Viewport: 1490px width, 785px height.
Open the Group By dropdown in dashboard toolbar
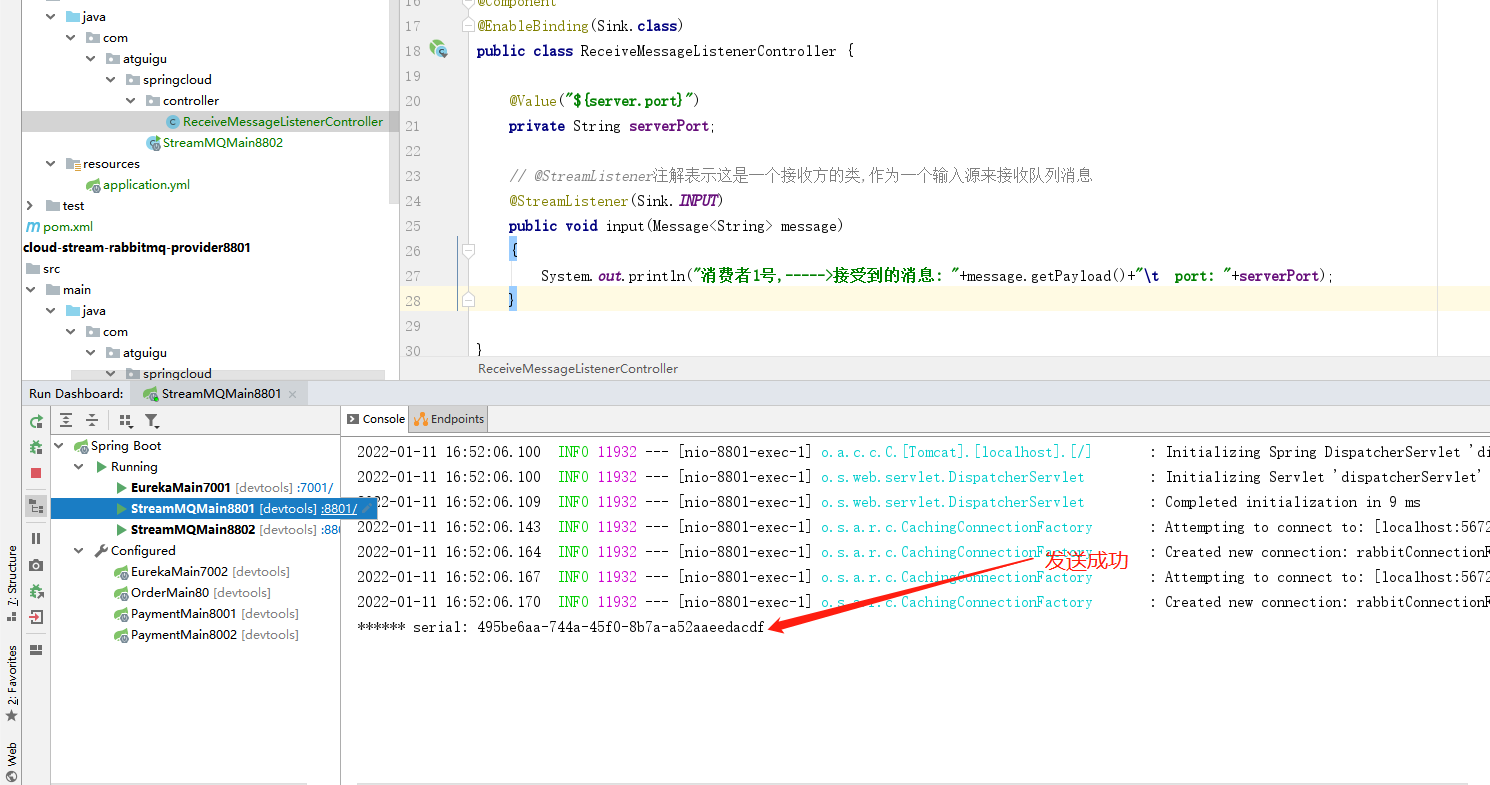[126, 421]
